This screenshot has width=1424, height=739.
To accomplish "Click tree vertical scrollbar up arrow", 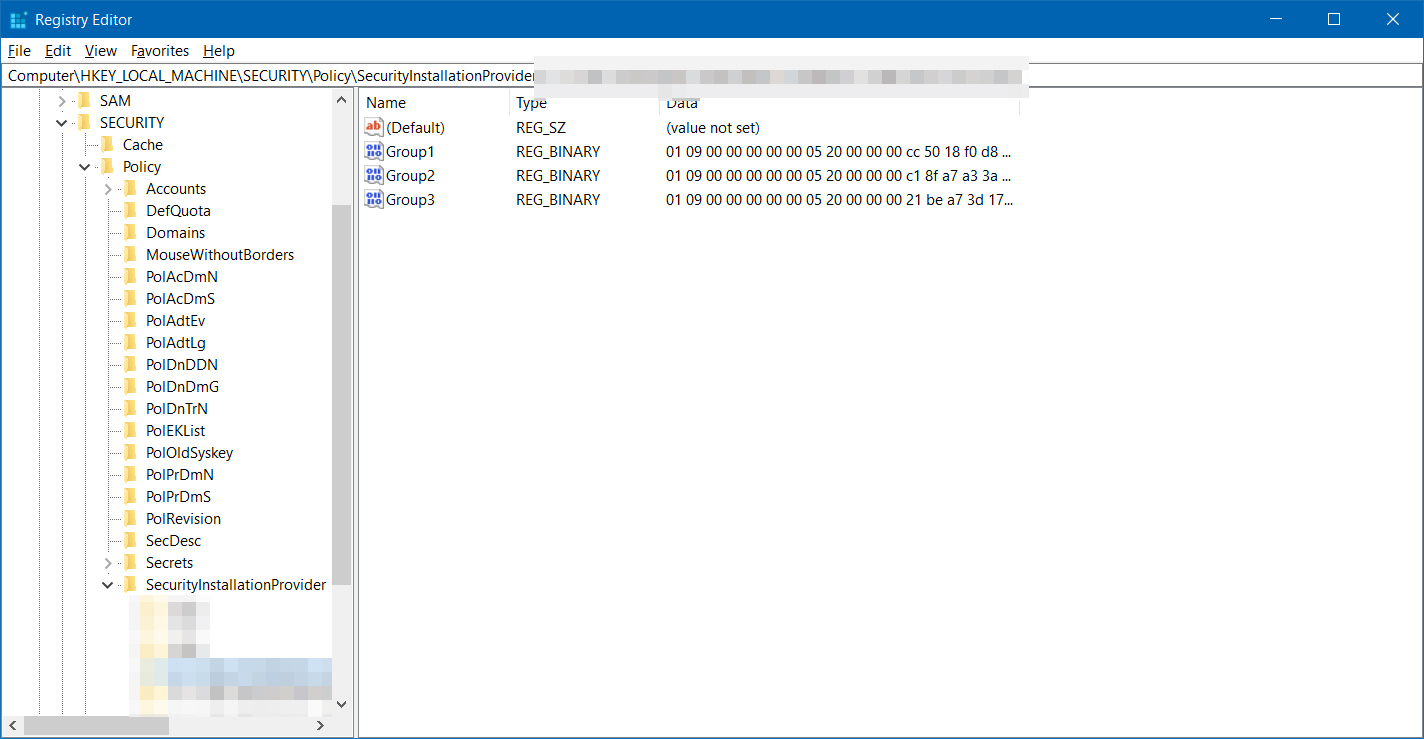I will tap(342, 100).
